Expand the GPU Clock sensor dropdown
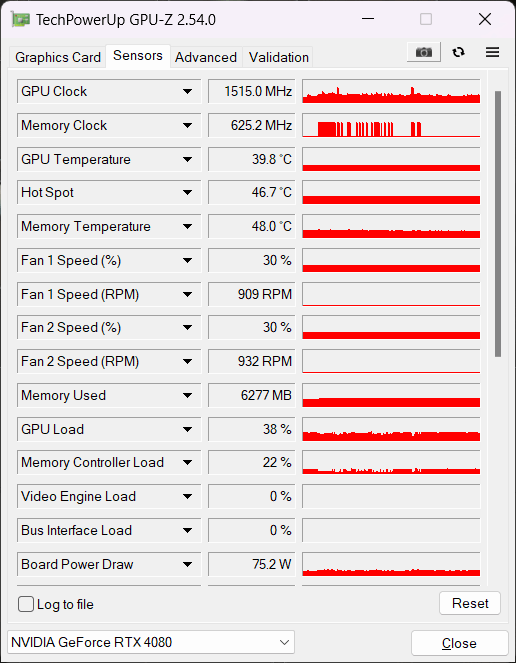The image size is (516, 663). tap(187, 91)
